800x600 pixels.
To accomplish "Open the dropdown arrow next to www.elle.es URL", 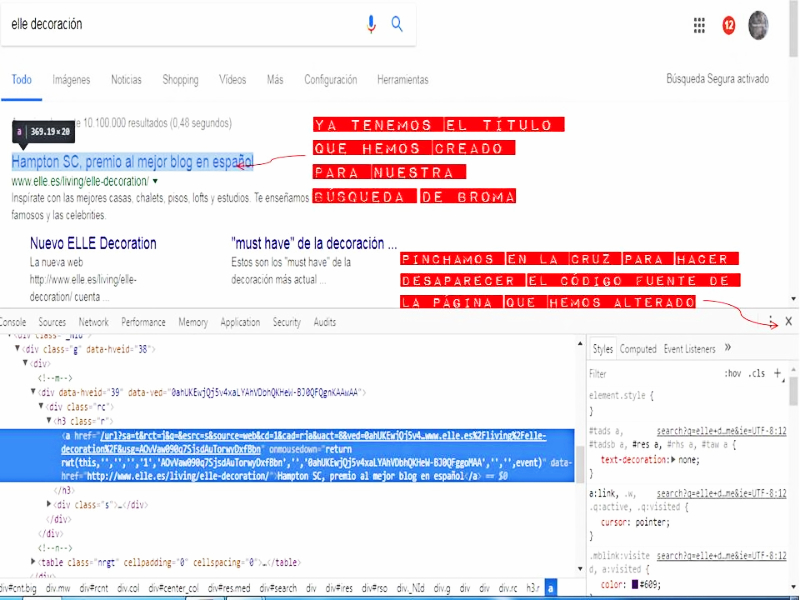I will coord(155,181).
